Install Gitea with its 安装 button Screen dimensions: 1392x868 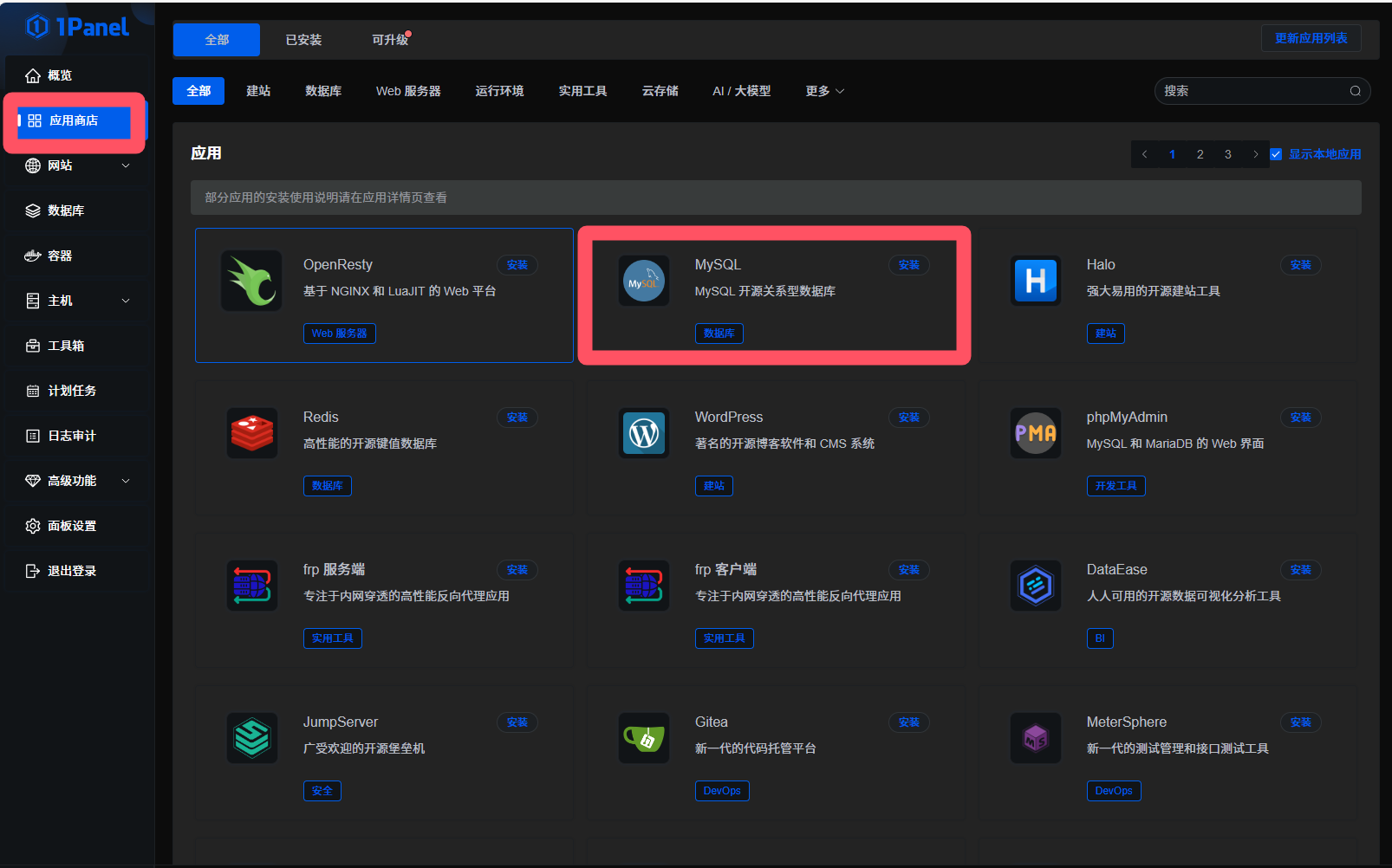909,722
